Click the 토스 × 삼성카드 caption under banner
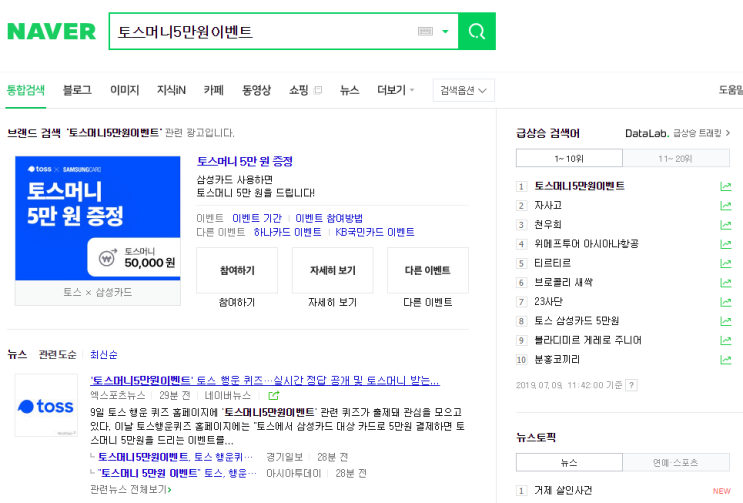743x503 pixels. tap(98, 292)
